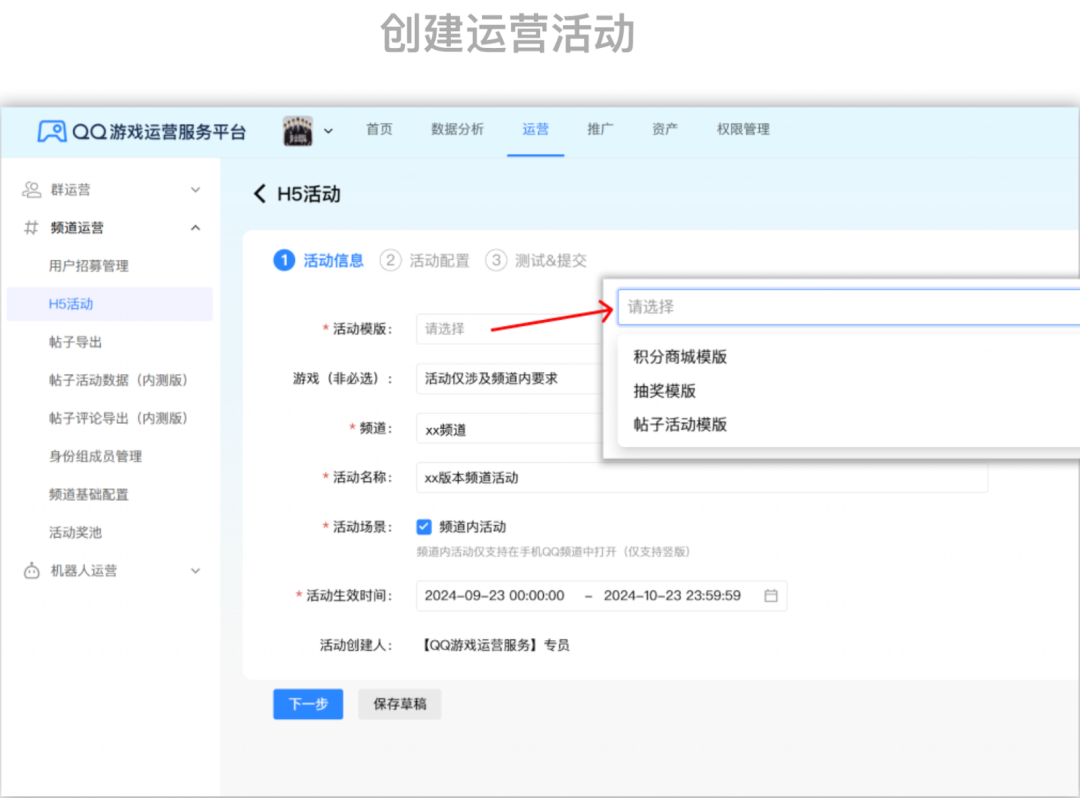Click step 3 测试&提交 circle icon
The width and height of the screenshot is (1080, 798).
pos(496,261)
